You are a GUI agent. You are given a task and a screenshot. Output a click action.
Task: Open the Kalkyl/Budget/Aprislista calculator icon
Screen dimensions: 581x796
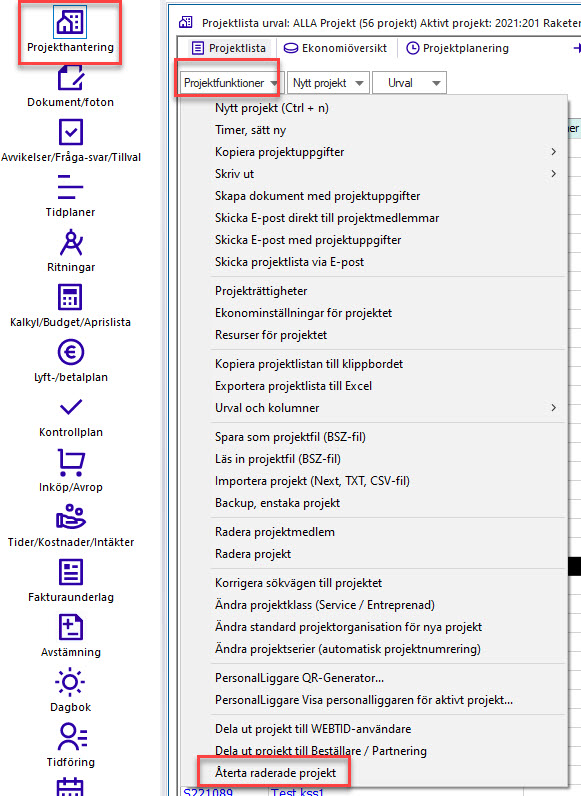tap(70, 297)
